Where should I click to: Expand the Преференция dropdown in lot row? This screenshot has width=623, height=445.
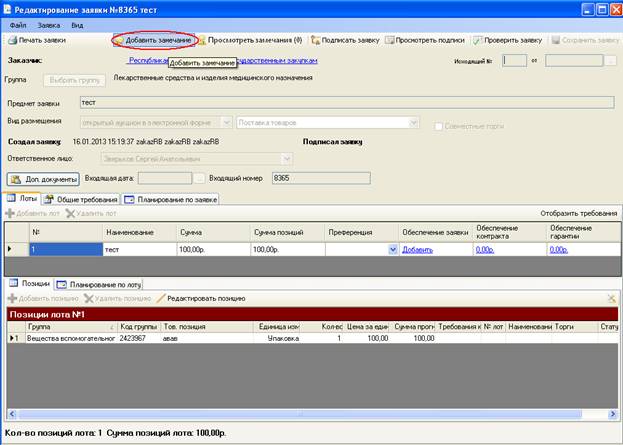[393, 250]
